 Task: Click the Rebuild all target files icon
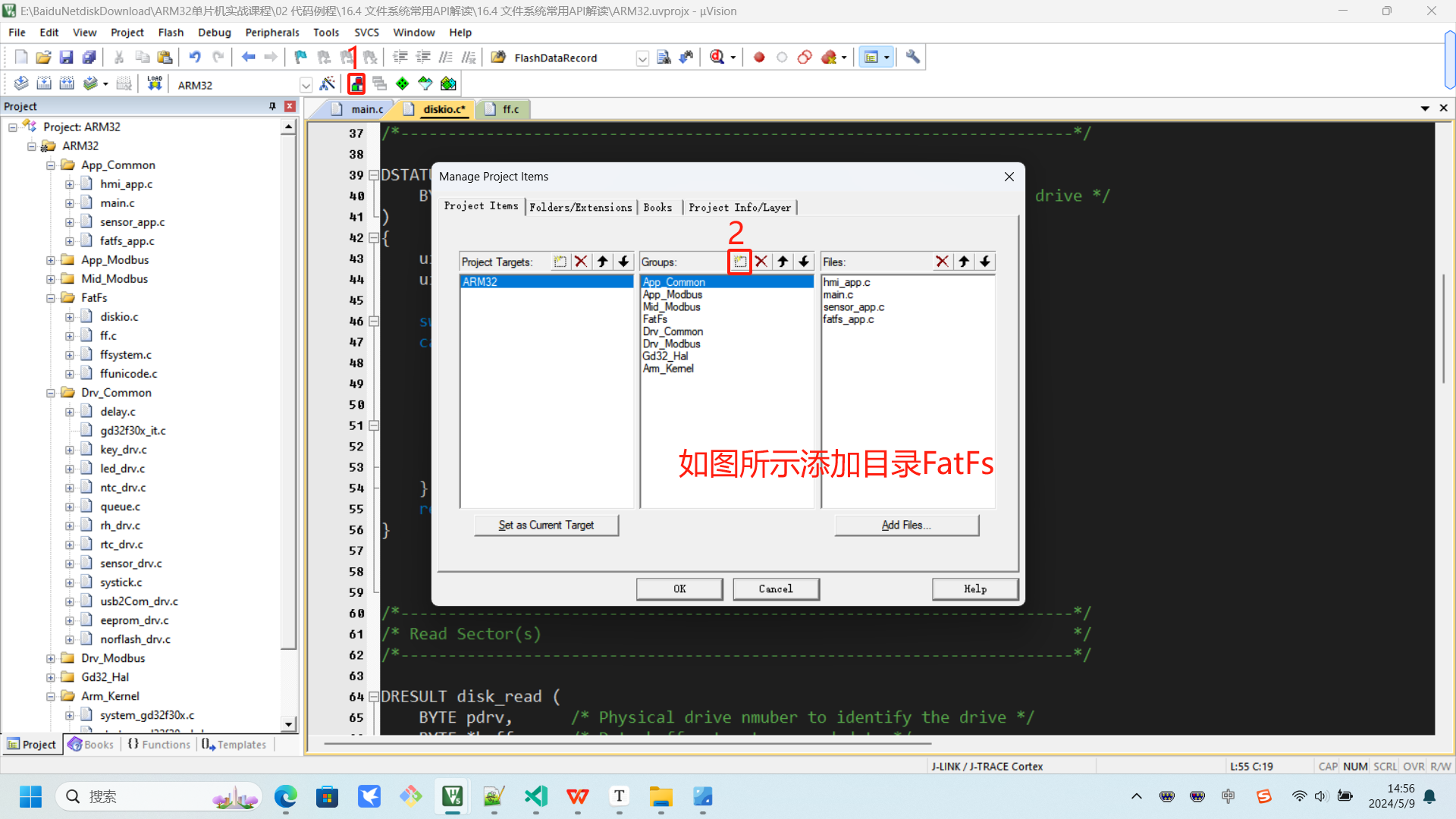(67, 83)
